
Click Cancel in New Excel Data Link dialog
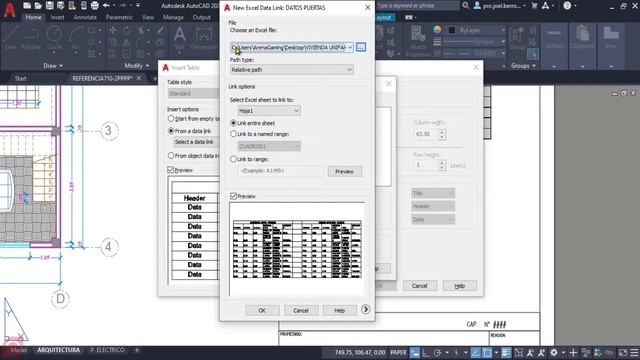(x=301, y=311)
